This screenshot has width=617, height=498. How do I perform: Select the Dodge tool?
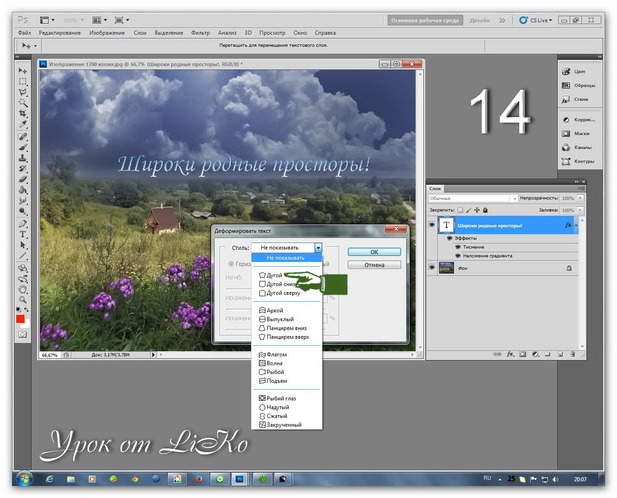coord(23,211)
